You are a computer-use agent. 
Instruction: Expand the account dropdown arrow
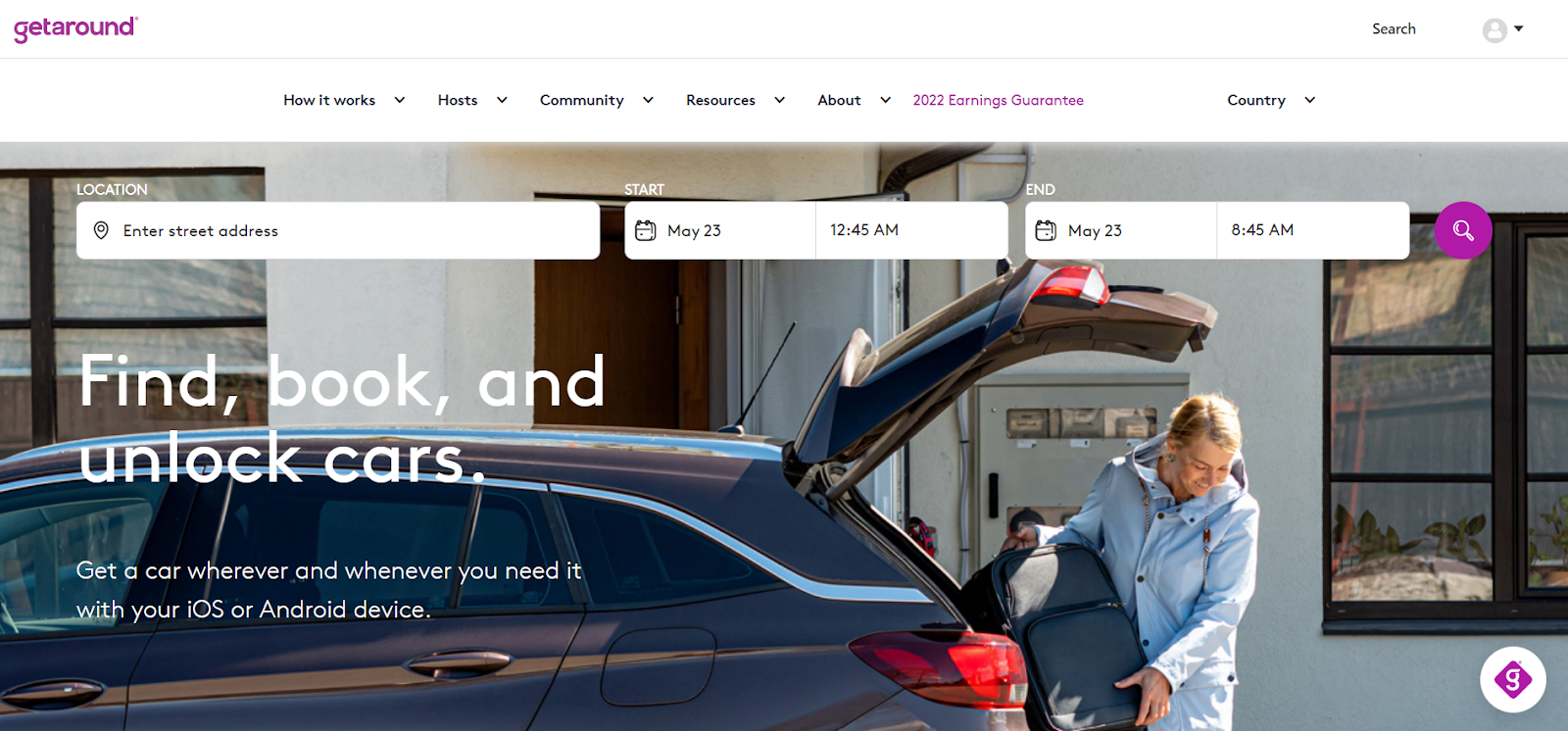tap(1519, 28)
